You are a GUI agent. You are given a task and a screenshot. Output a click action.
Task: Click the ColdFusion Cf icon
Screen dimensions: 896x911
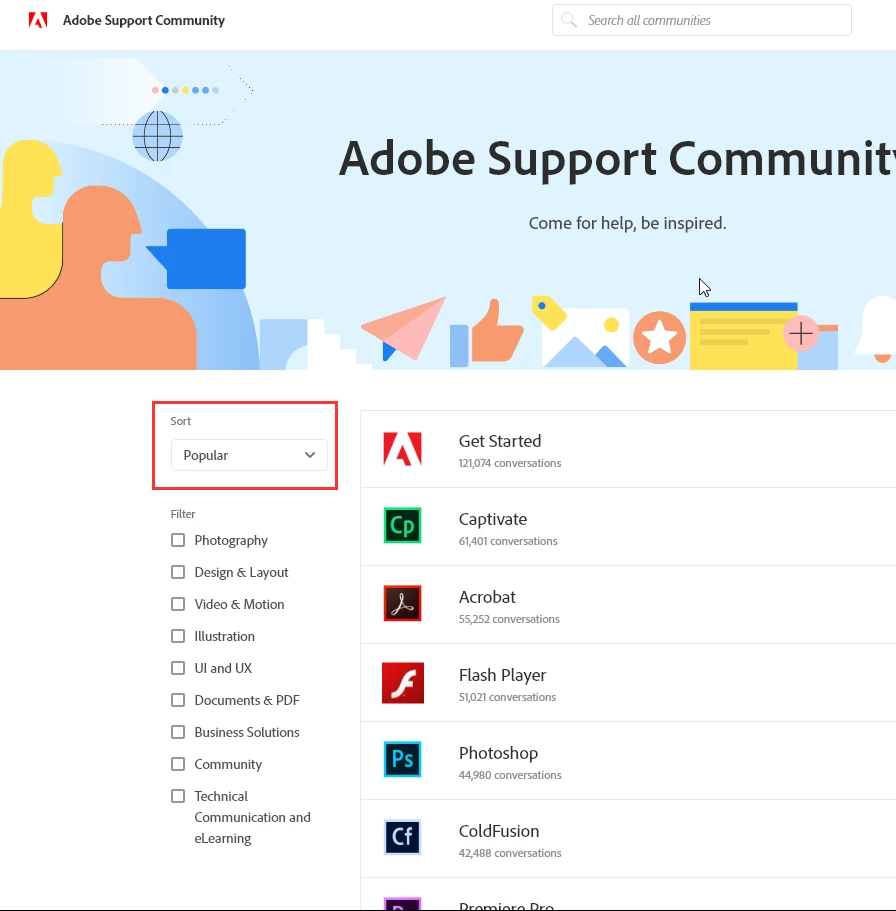point(402,837)
